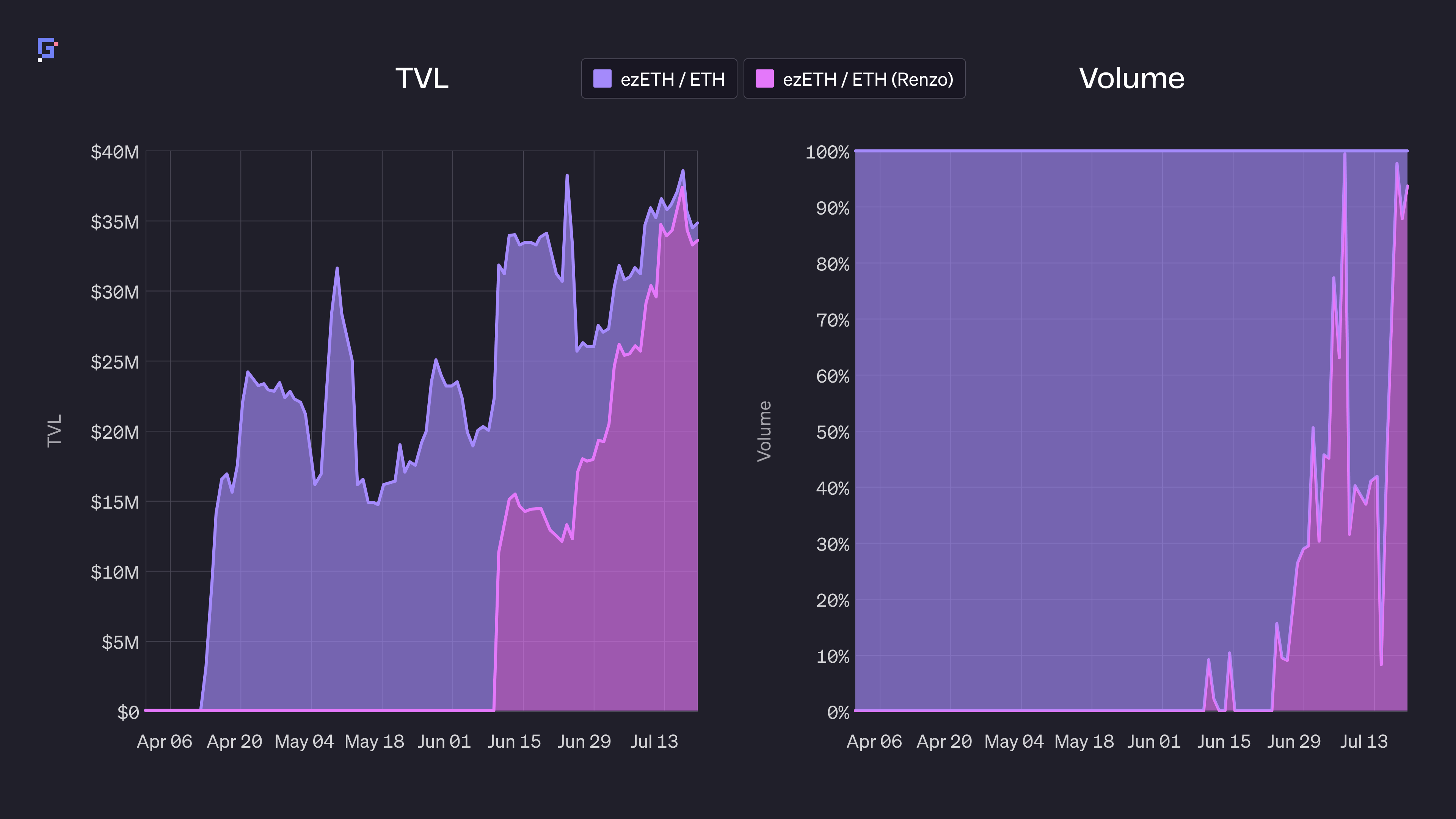Click the $0 label on the TVL axis

point(128,712)
